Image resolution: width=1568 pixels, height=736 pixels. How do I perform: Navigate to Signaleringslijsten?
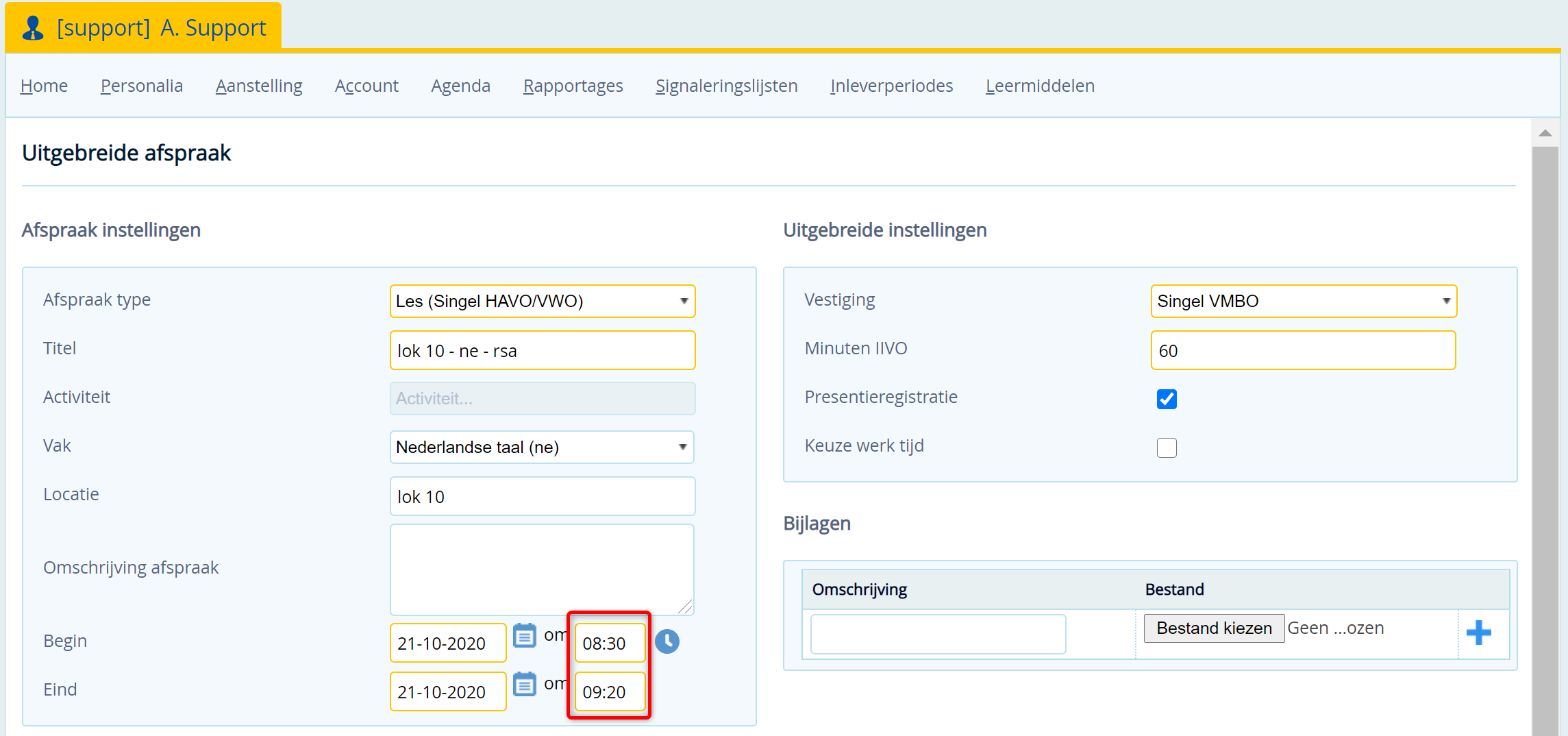(726, 86)
